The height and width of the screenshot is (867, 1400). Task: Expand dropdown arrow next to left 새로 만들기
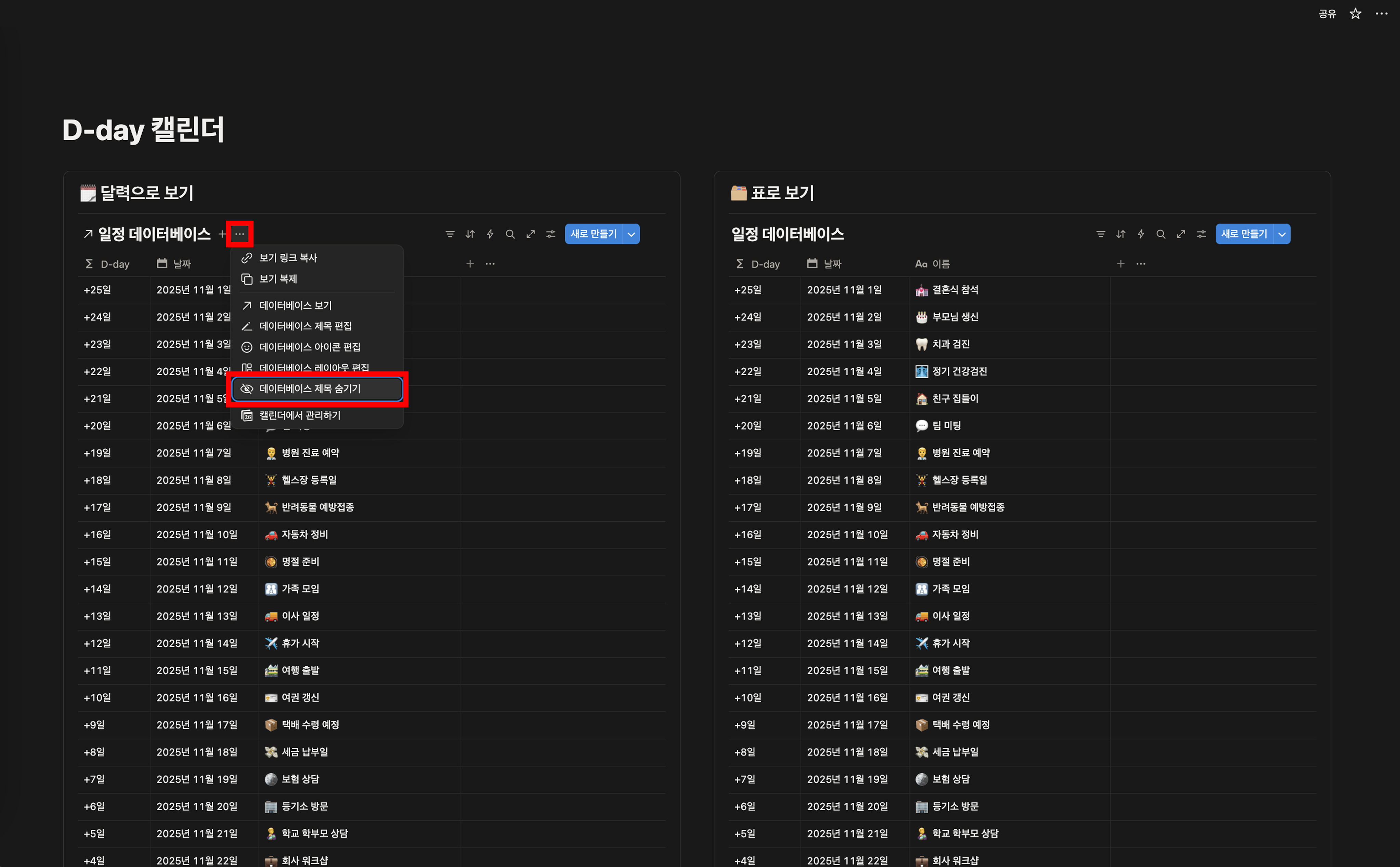tap(631, 234)
